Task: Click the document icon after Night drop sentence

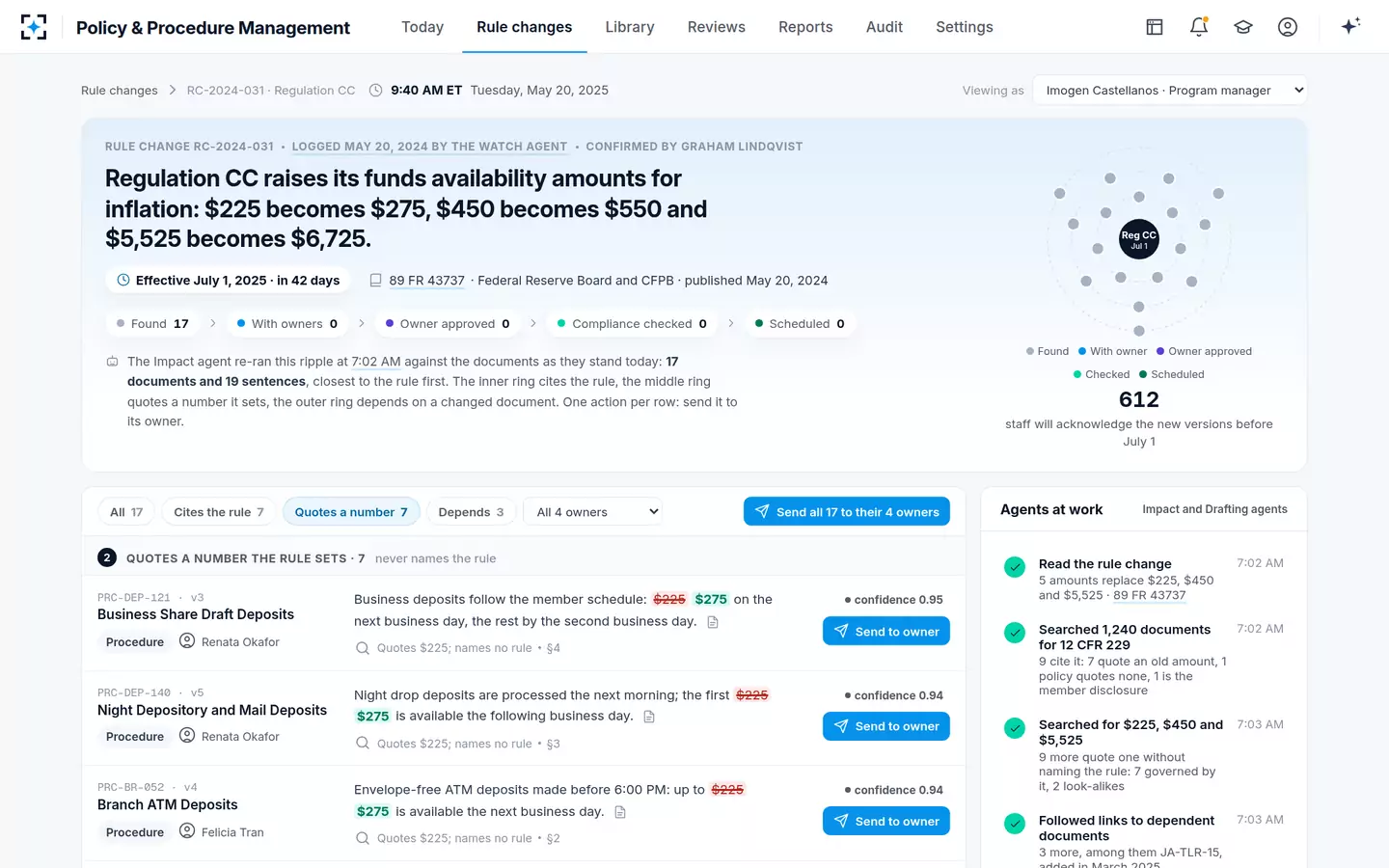Action: (x=649, y=717)
